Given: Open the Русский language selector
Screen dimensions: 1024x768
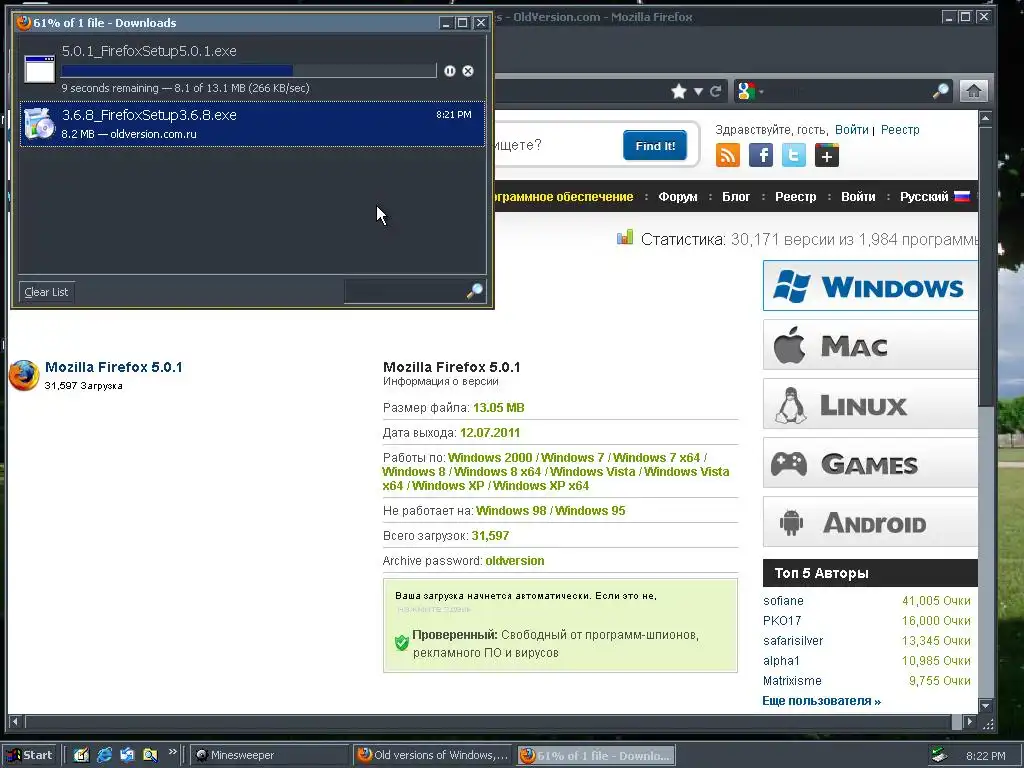Looking at the screenshot, I should (x=935, y=197).
